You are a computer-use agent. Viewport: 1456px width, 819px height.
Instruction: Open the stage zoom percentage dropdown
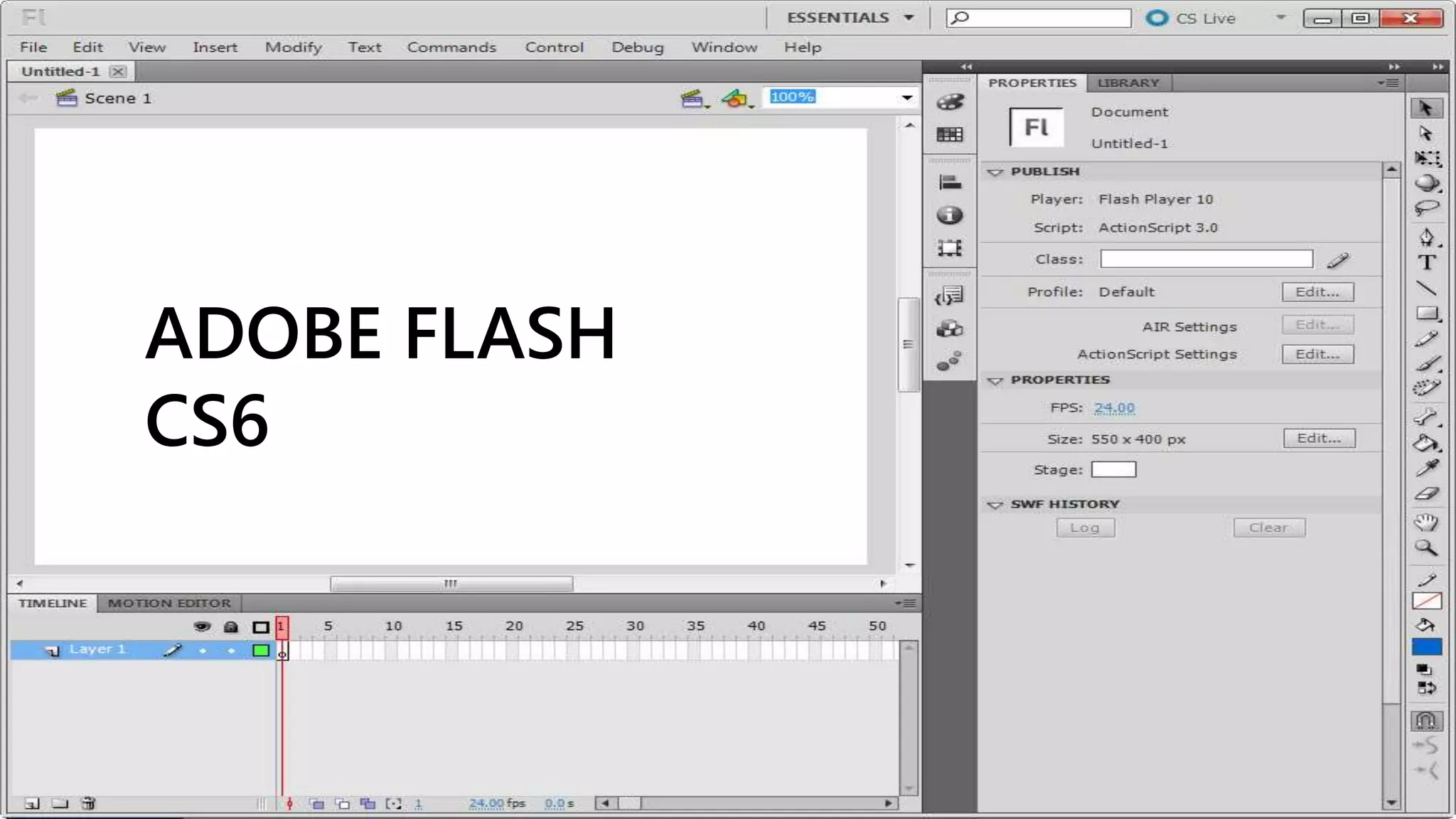907,97
